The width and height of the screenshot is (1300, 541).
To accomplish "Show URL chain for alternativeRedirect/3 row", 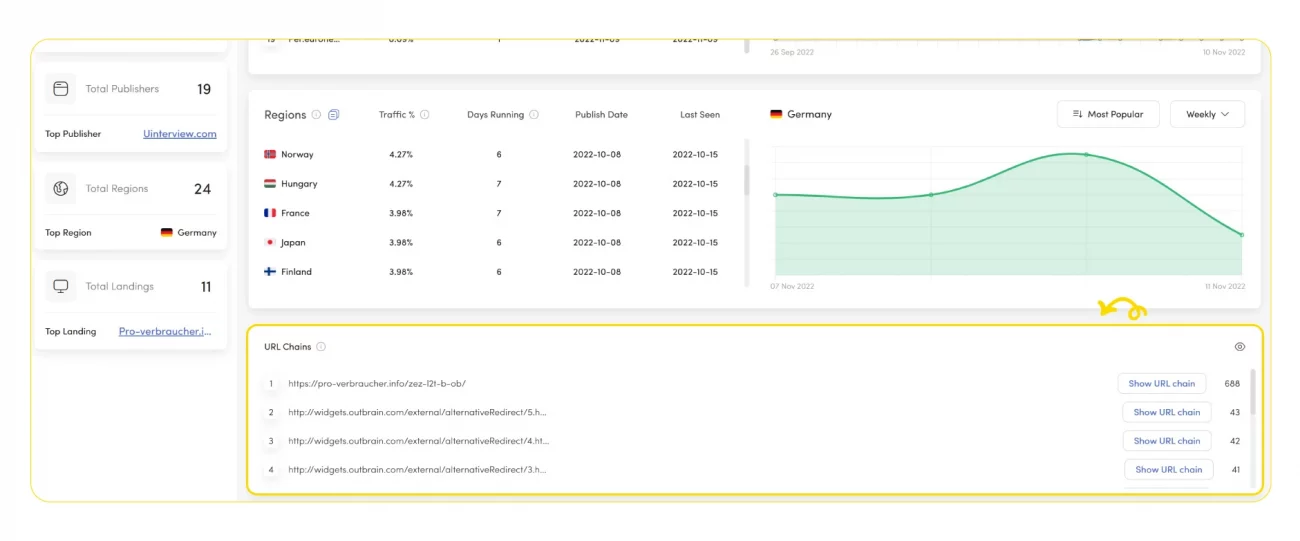I will coord(1169,470).
